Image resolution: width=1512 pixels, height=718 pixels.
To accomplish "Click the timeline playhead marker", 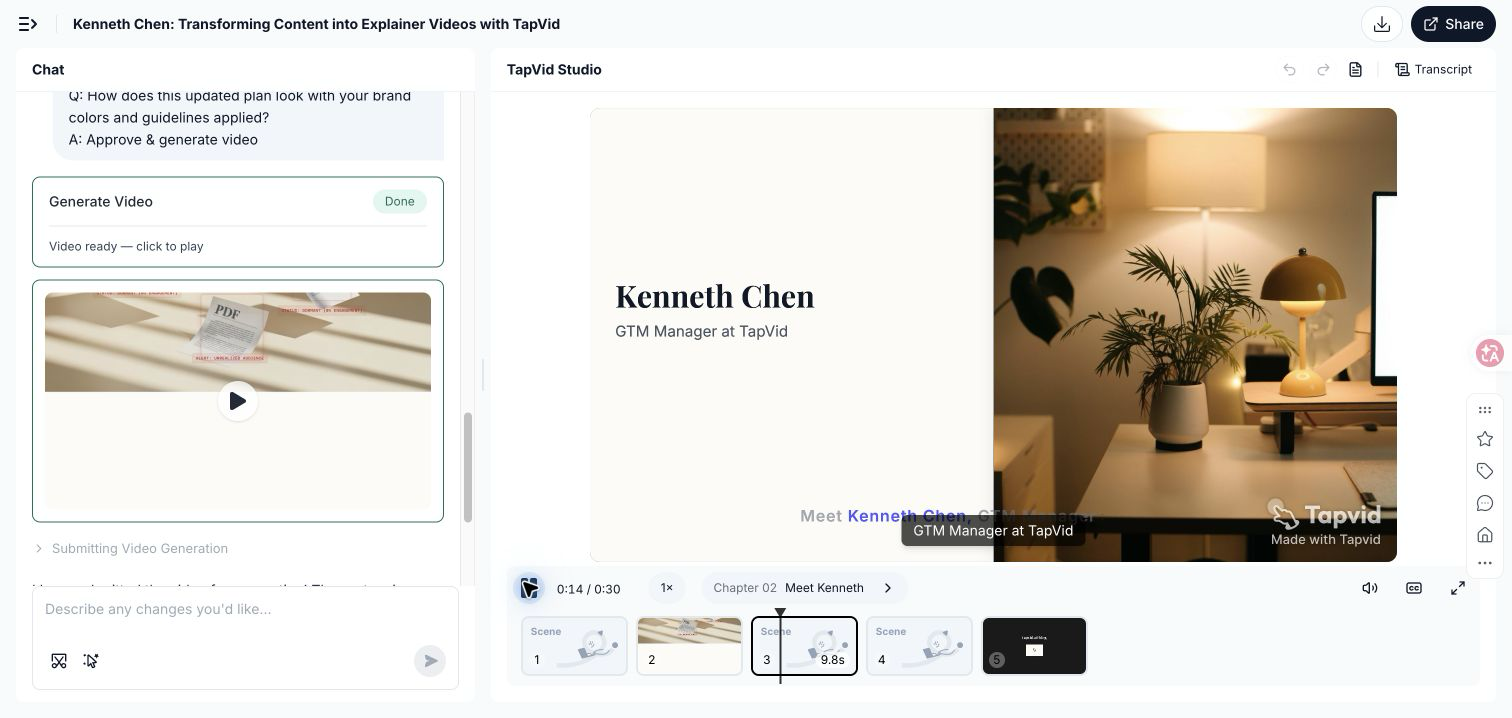I will tap(780, 612).
